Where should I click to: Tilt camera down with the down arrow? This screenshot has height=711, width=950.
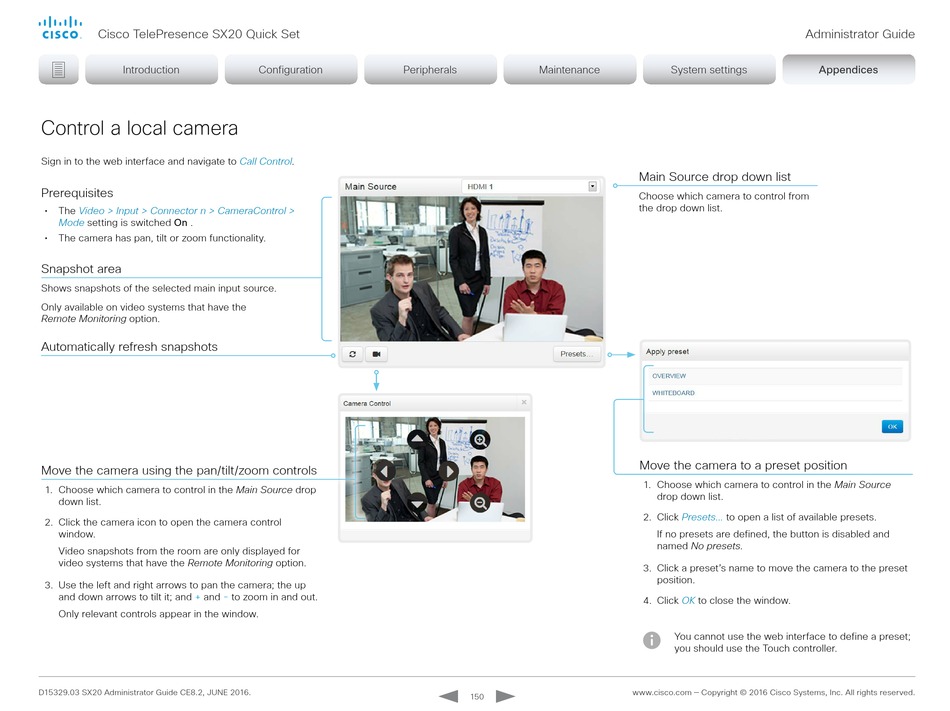coord(417,503)
